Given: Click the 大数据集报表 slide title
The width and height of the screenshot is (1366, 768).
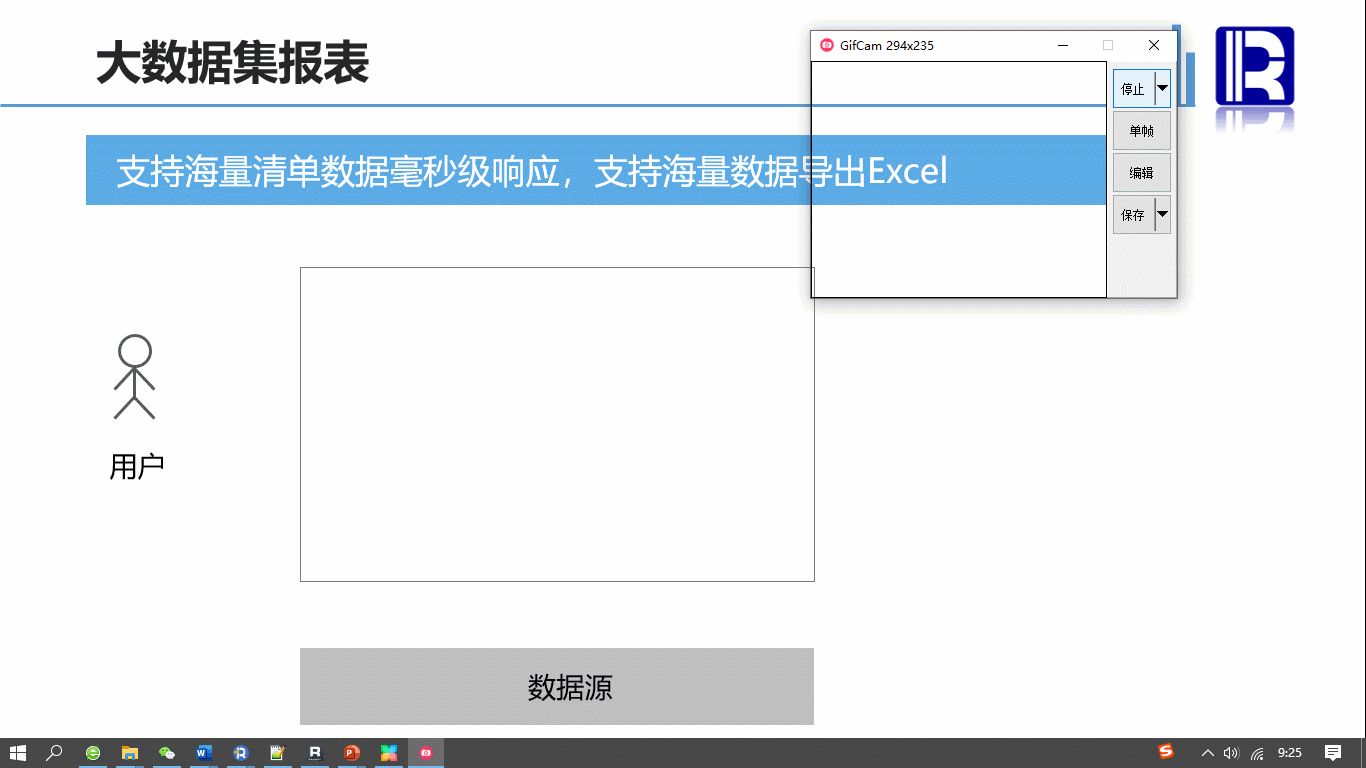Looking at the screenshot, I should tap(233, 63).
